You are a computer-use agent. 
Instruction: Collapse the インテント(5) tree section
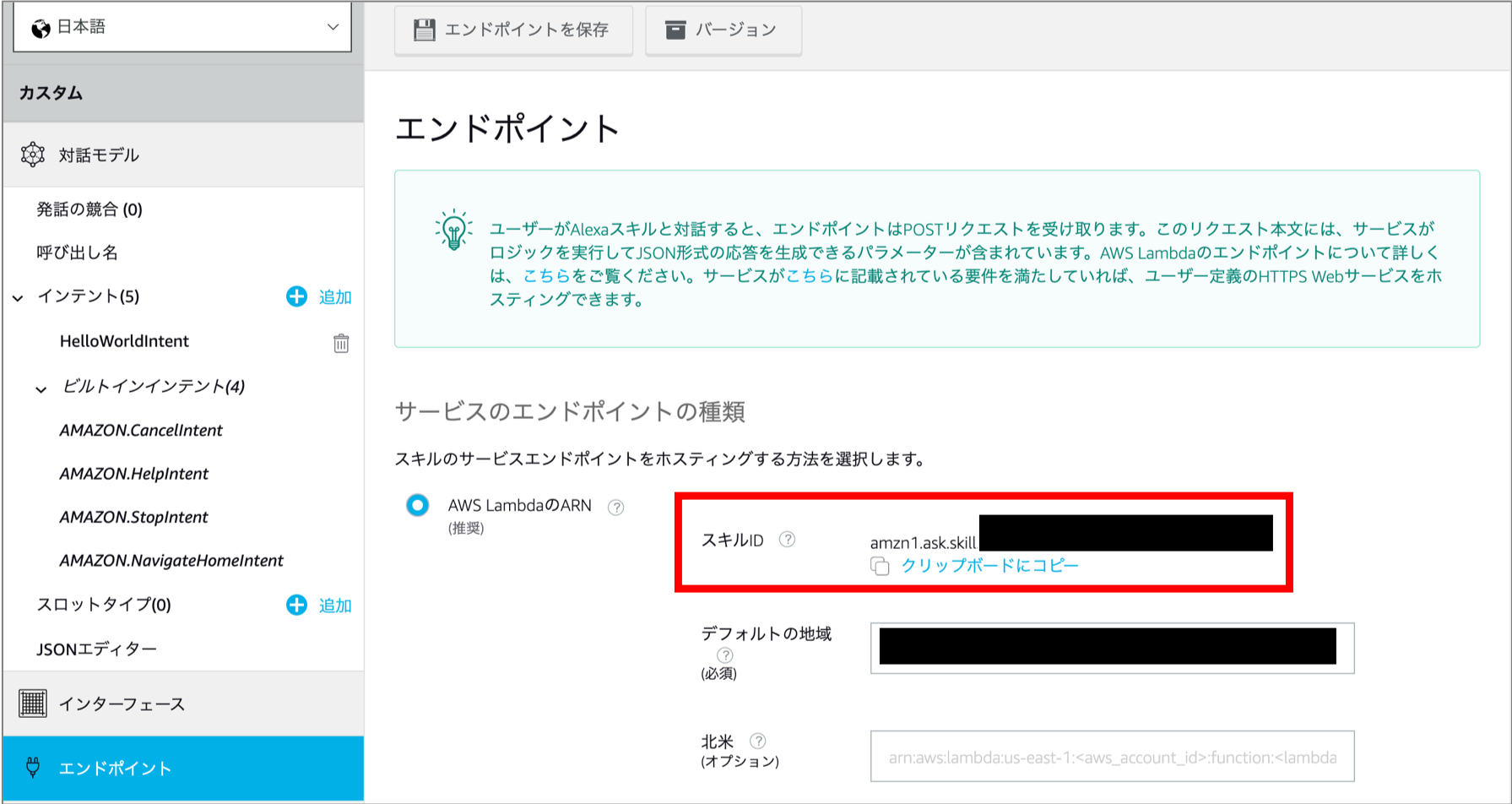19,297
